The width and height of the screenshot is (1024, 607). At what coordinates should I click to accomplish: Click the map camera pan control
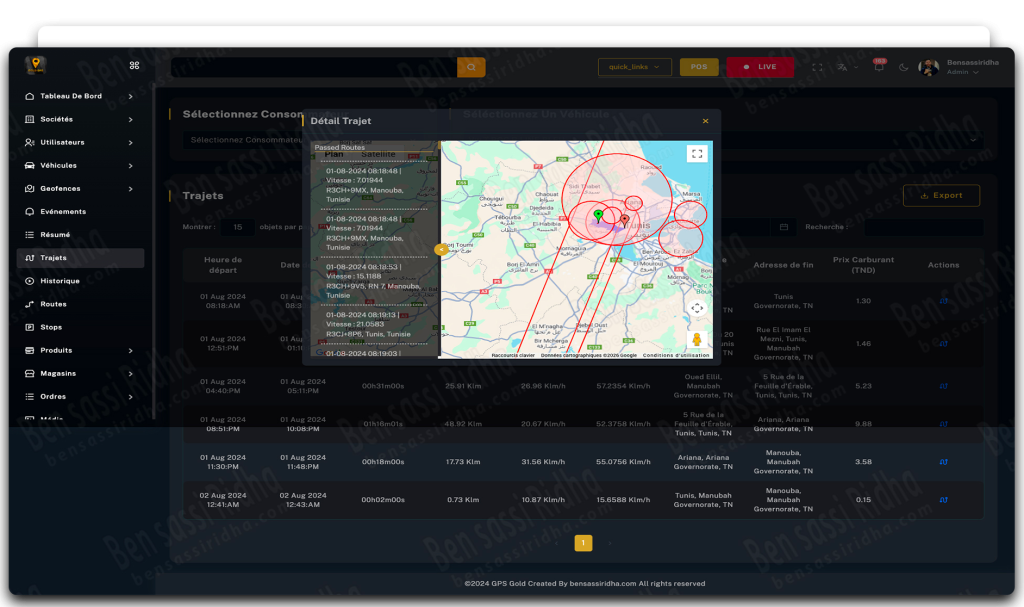(697, 308)
